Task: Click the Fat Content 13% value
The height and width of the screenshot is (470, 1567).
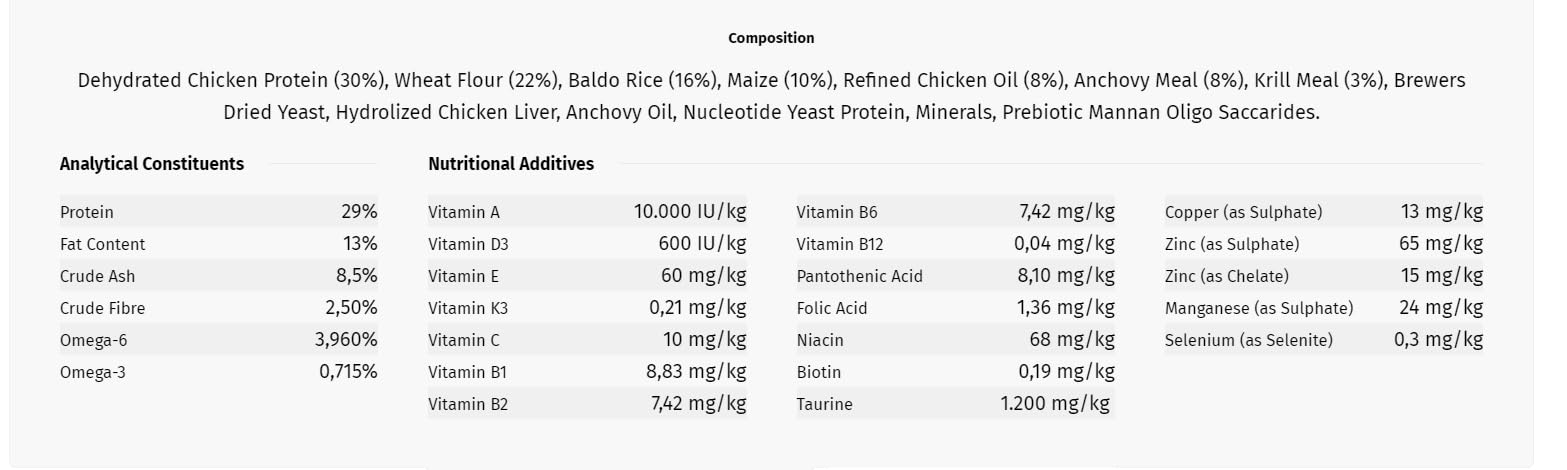Action: [360, 244]
